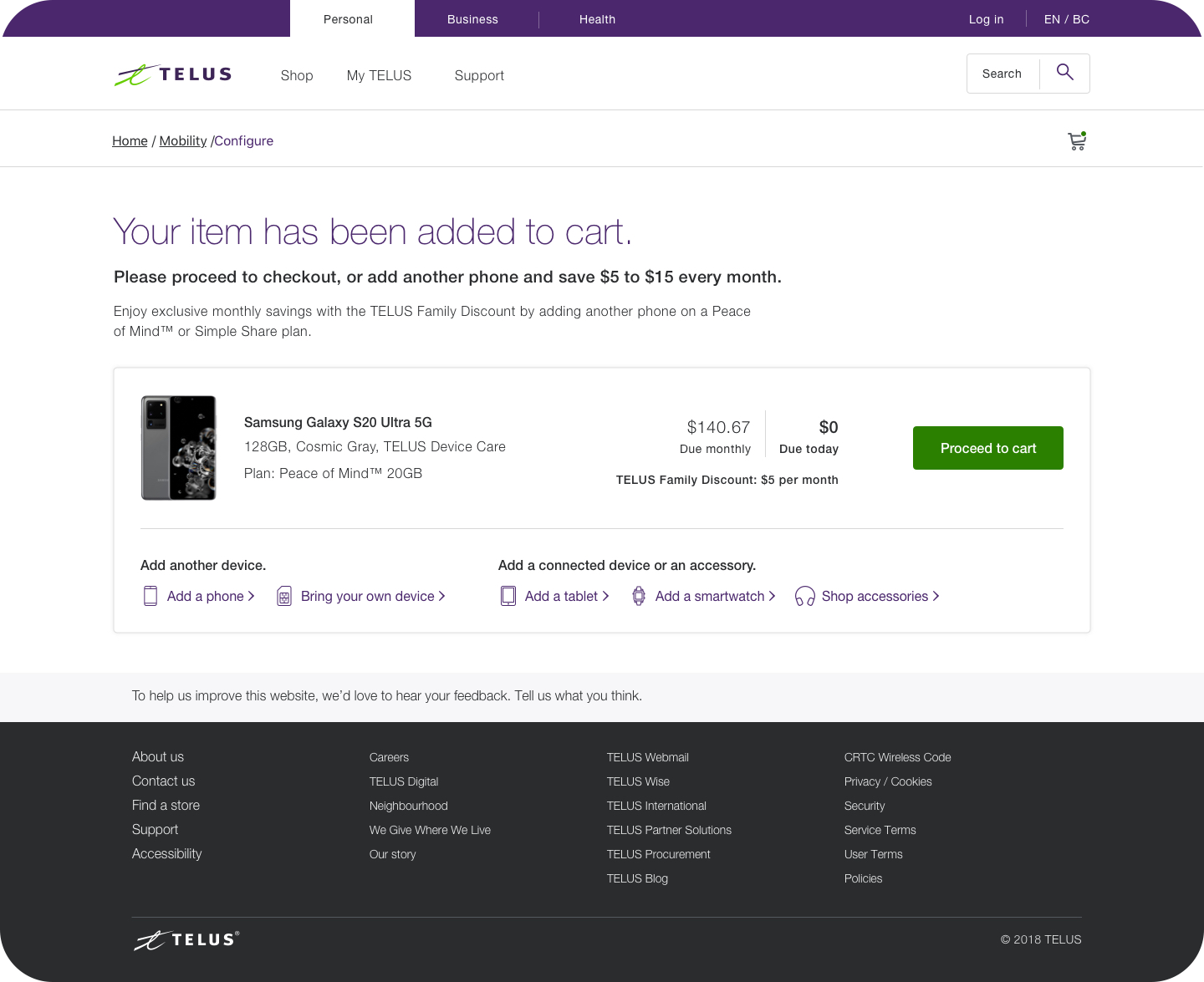Click the SIM card icon beside Bring your own device
The image size is (1204, 982).
[x=284, y=596]
